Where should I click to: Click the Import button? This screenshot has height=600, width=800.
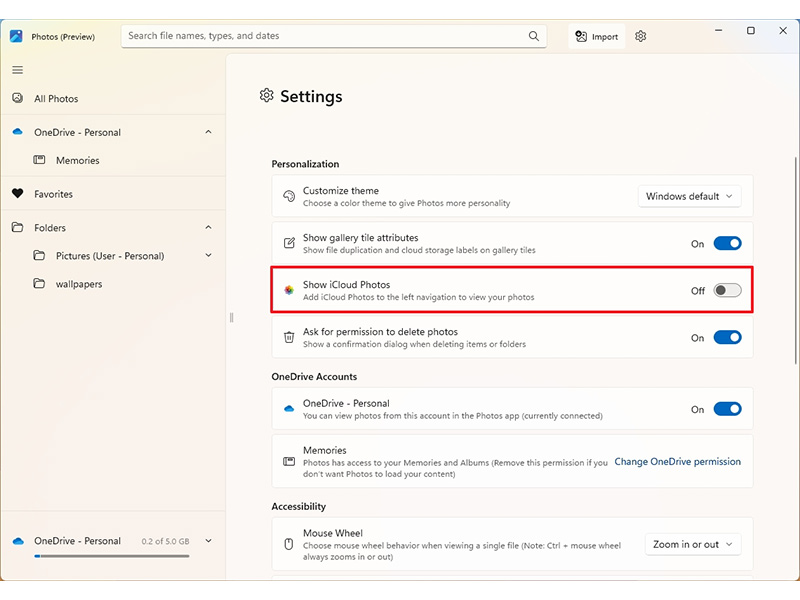(596, 36)
